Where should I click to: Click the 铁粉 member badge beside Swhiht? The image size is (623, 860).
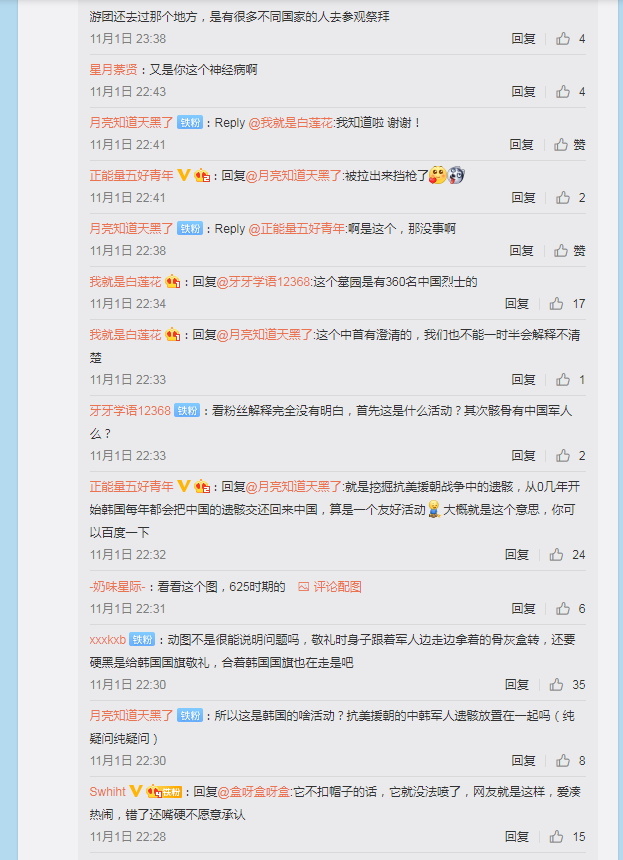tap(165, 792)
